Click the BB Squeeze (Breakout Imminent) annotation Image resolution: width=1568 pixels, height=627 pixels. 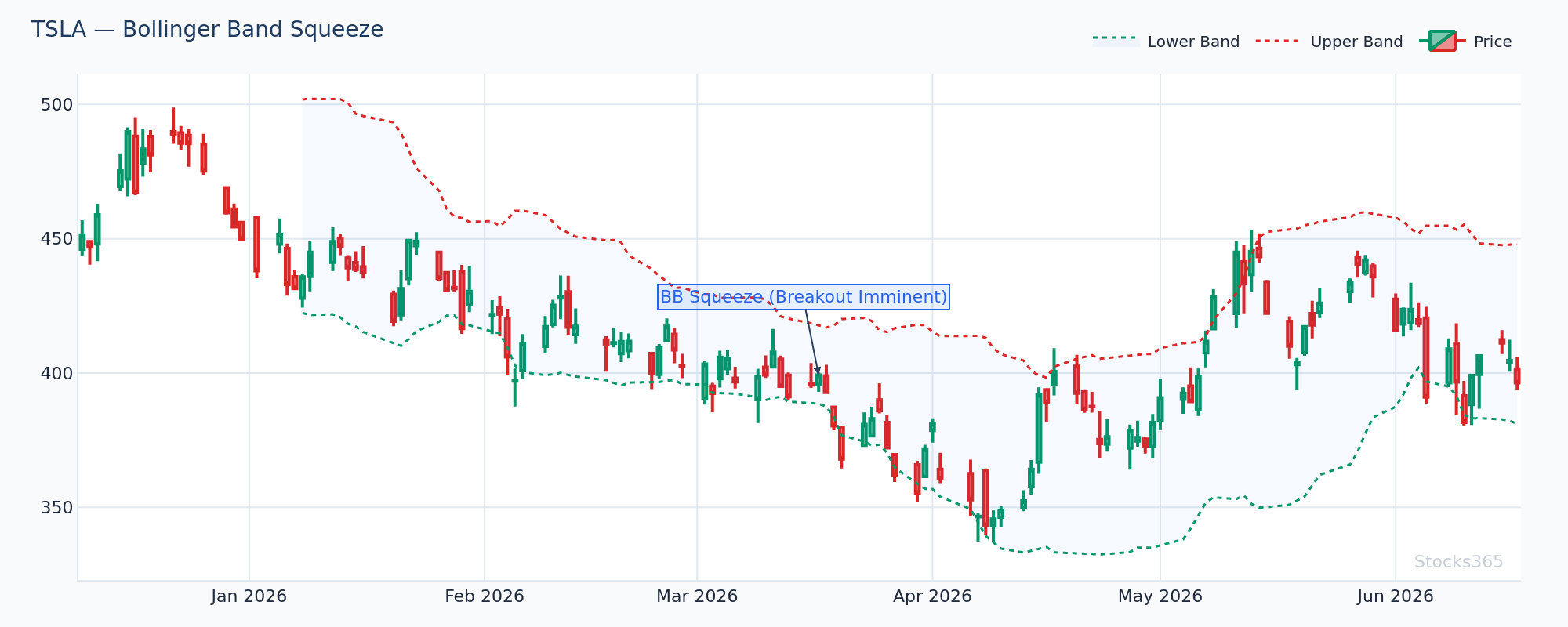(804, 297)
